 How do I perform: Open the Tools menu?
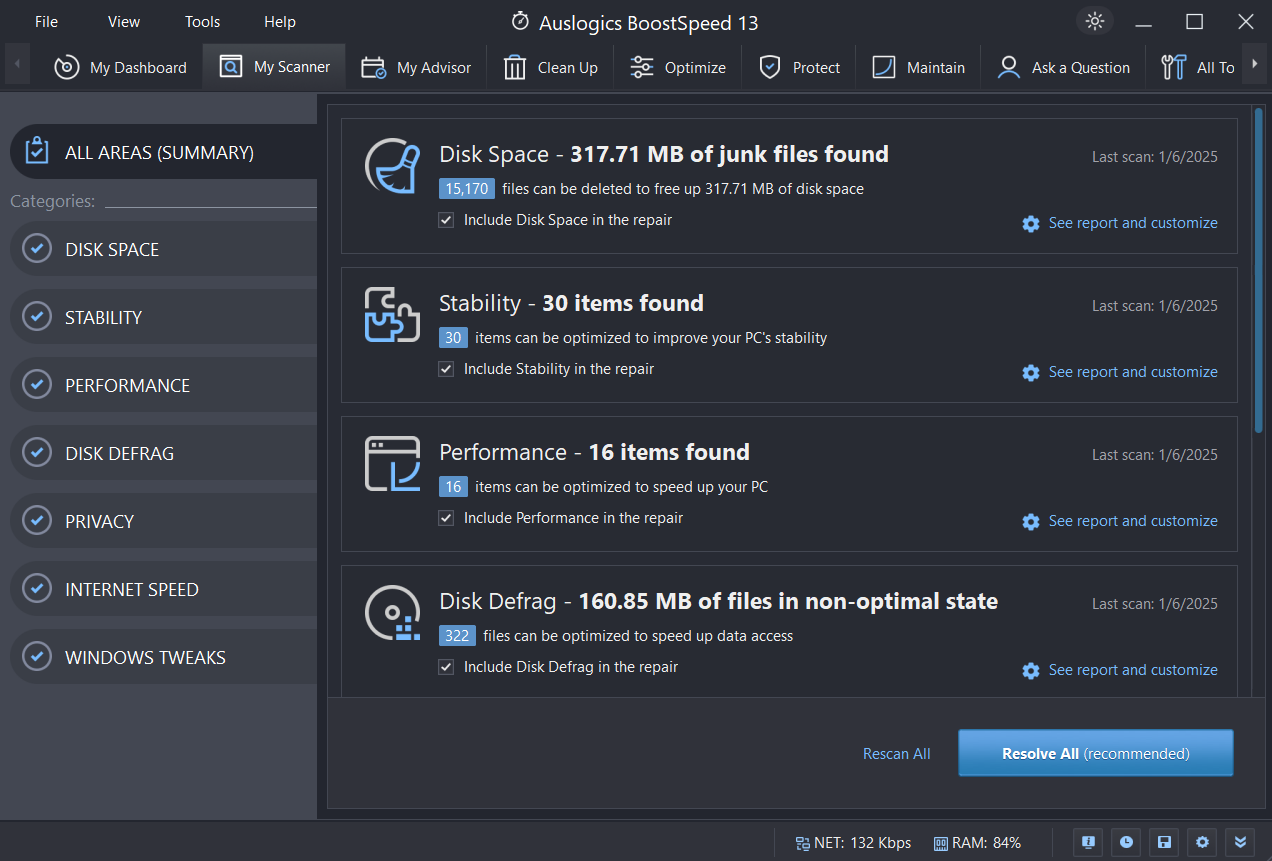coord(202,21)
